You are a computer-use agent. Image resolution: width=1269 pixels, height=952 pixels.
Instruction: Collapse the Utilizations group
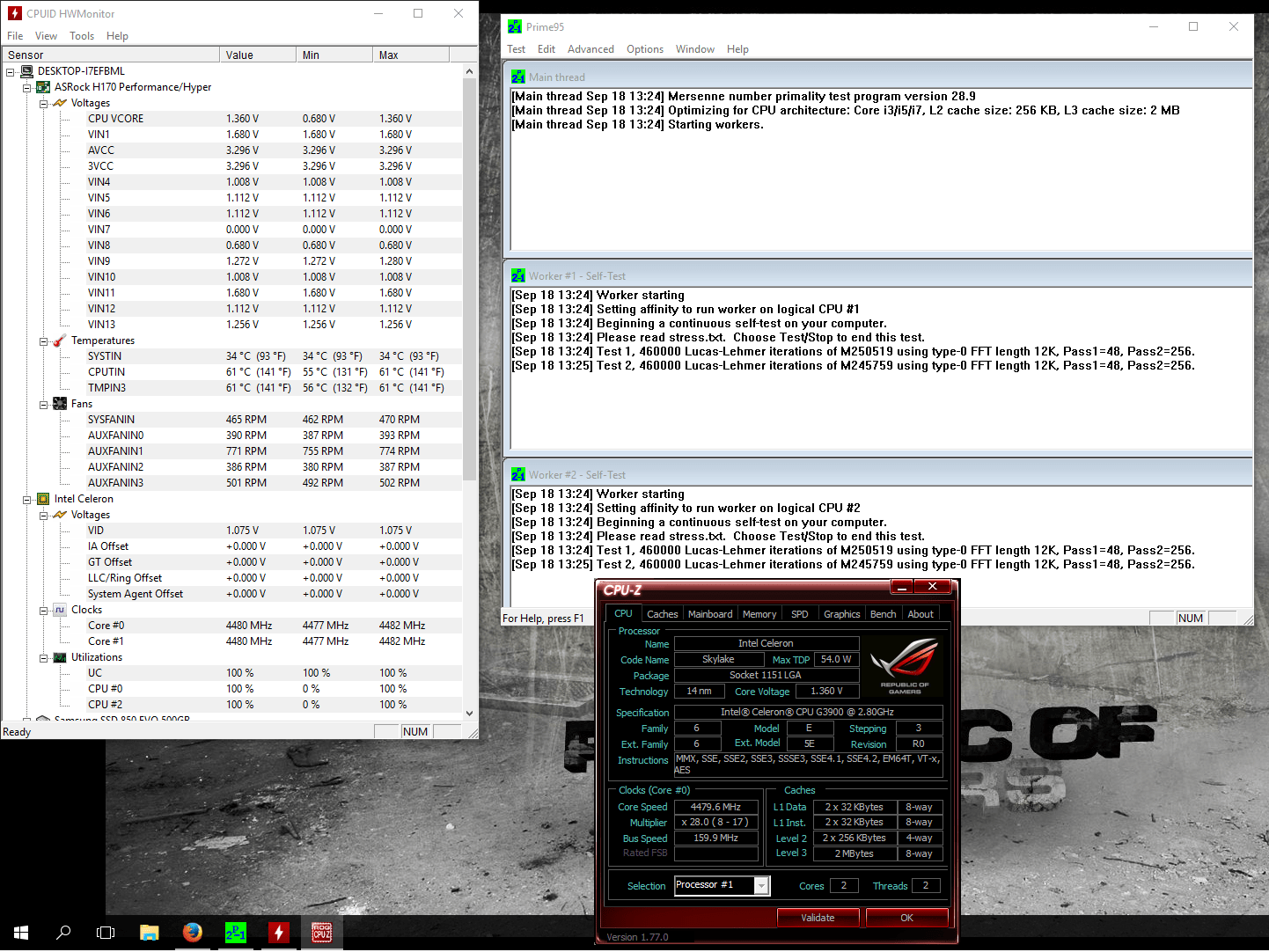tap(43, 658)
